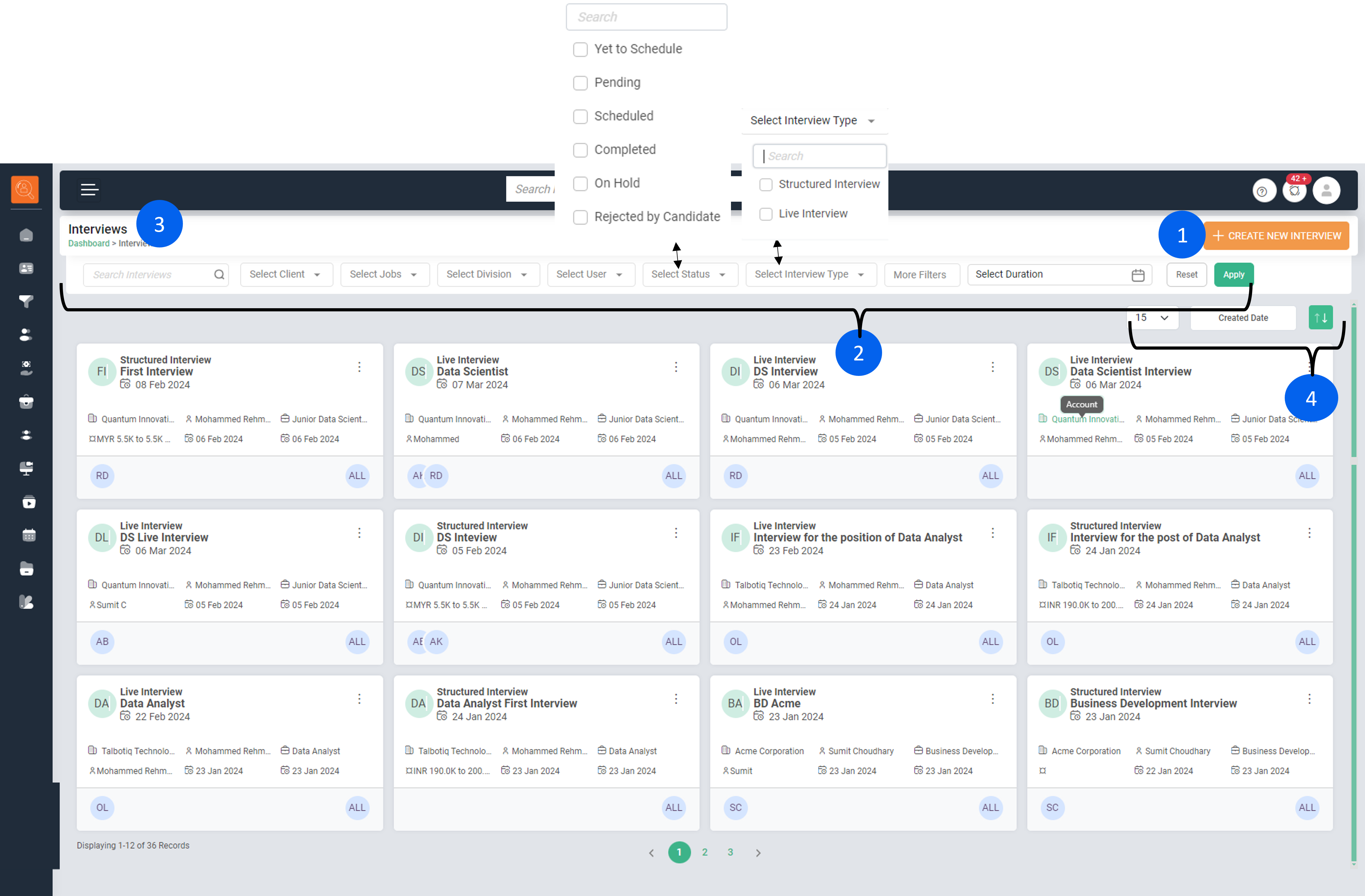Enable the Completed status checkbox

tap(581, 150)
